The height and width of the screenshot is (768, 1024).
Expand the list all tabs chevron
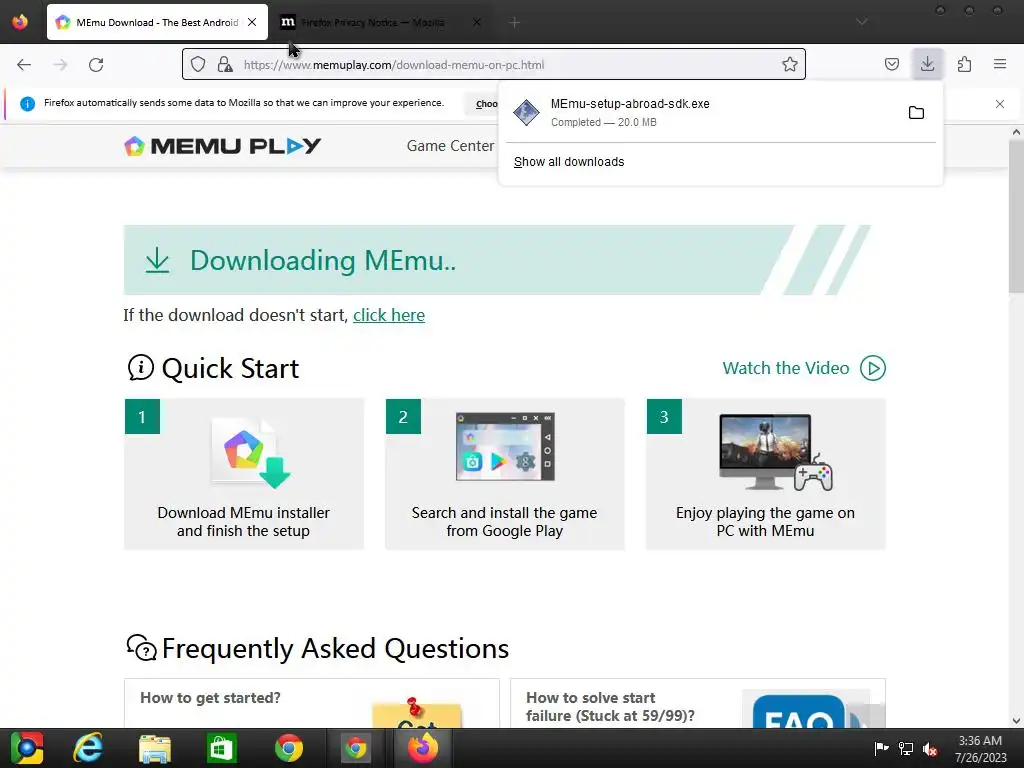862,22
